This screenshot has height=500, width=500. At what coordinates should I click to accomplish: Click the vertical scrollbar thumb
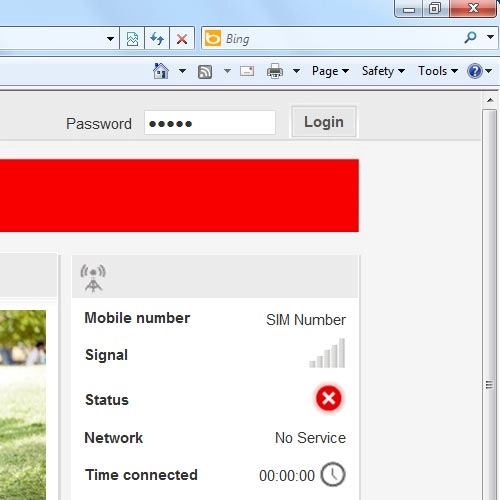tap(490, 305)
